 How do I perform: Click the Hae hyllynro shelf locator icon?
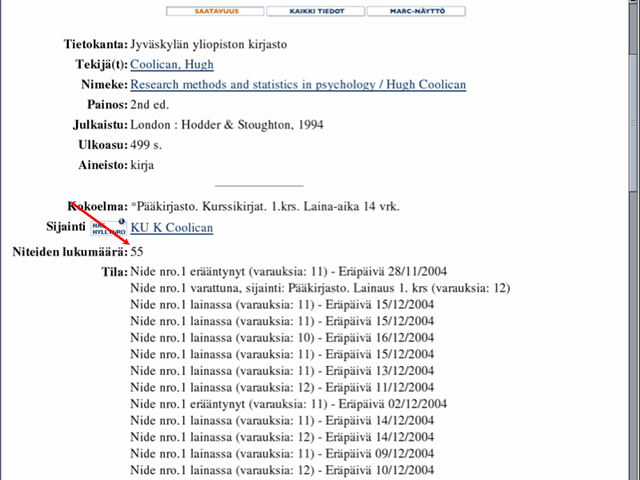click(109, 228)
